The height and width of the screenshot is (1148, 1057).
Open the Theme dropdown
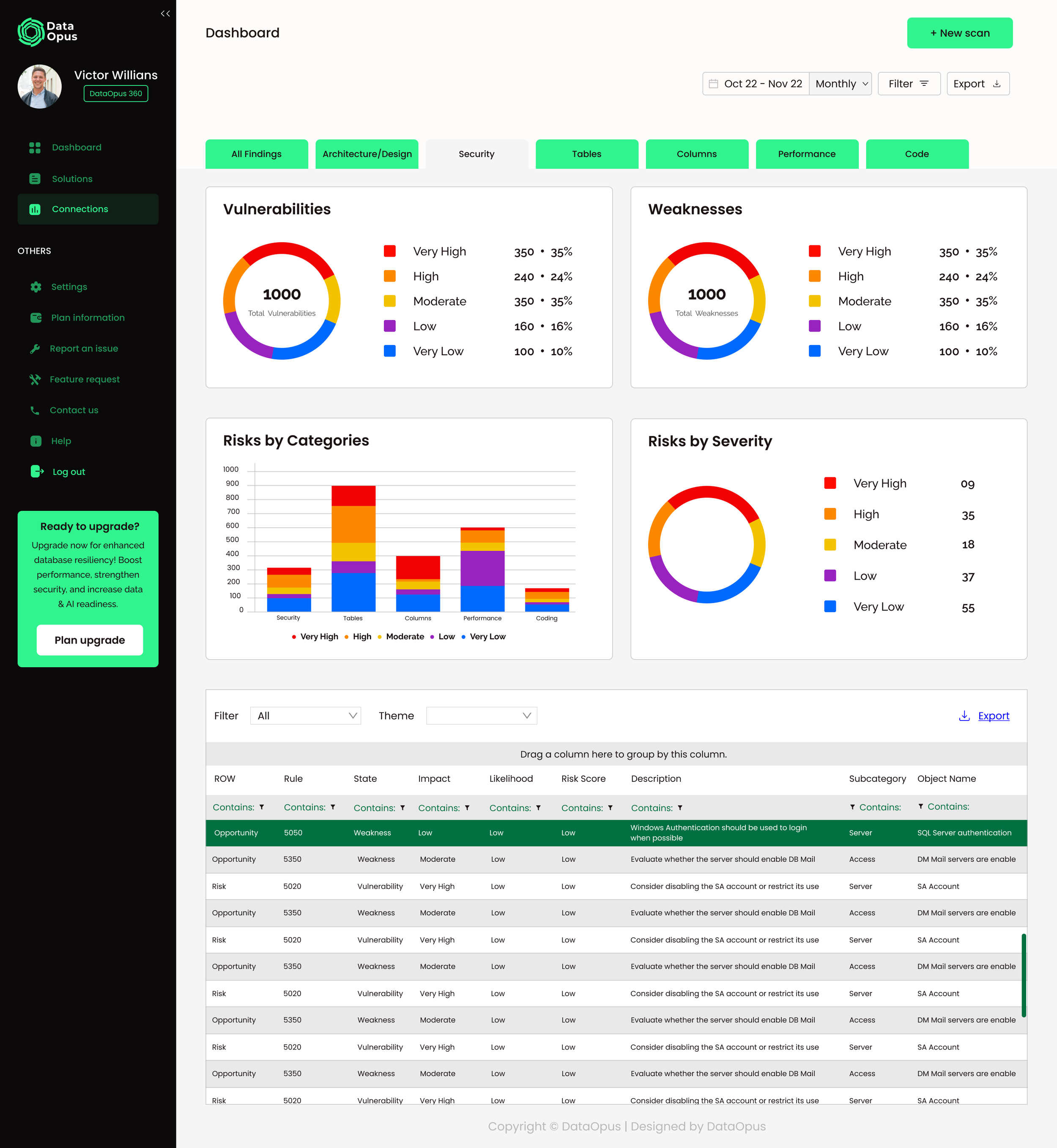click(x=482, y=716)
